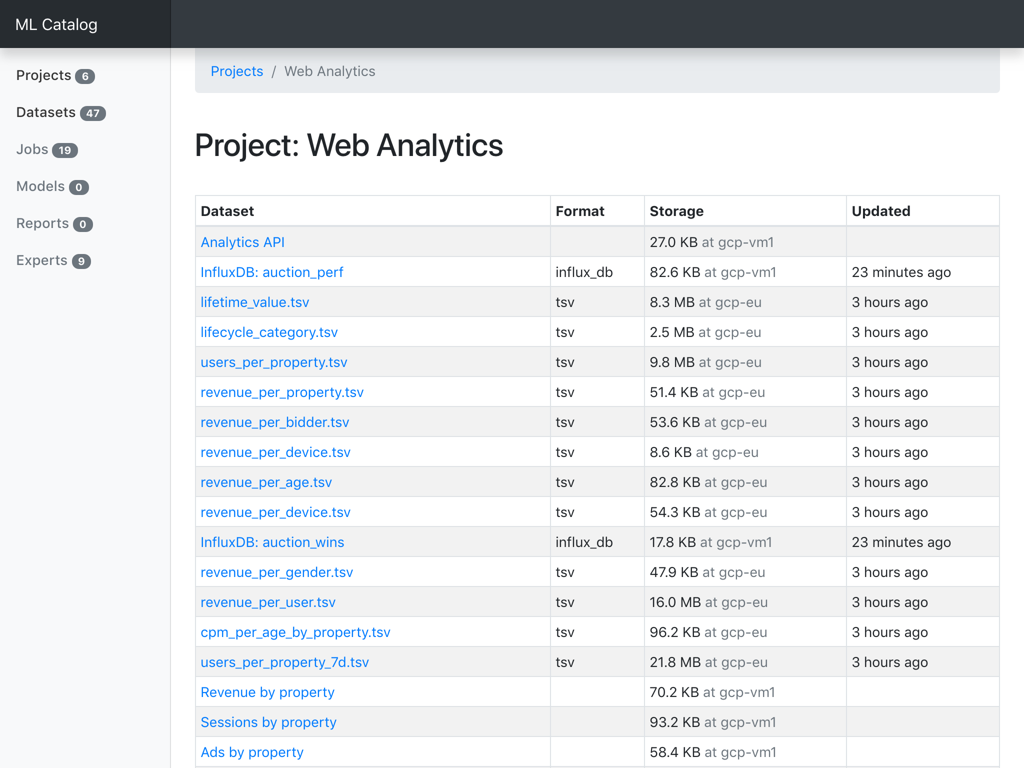Image resolution: width=1024 pixels, height=768 pixels.
Task: Click '3 hours ago' in the lifetime_value.tsv row
Action: (x=889, y=302)
